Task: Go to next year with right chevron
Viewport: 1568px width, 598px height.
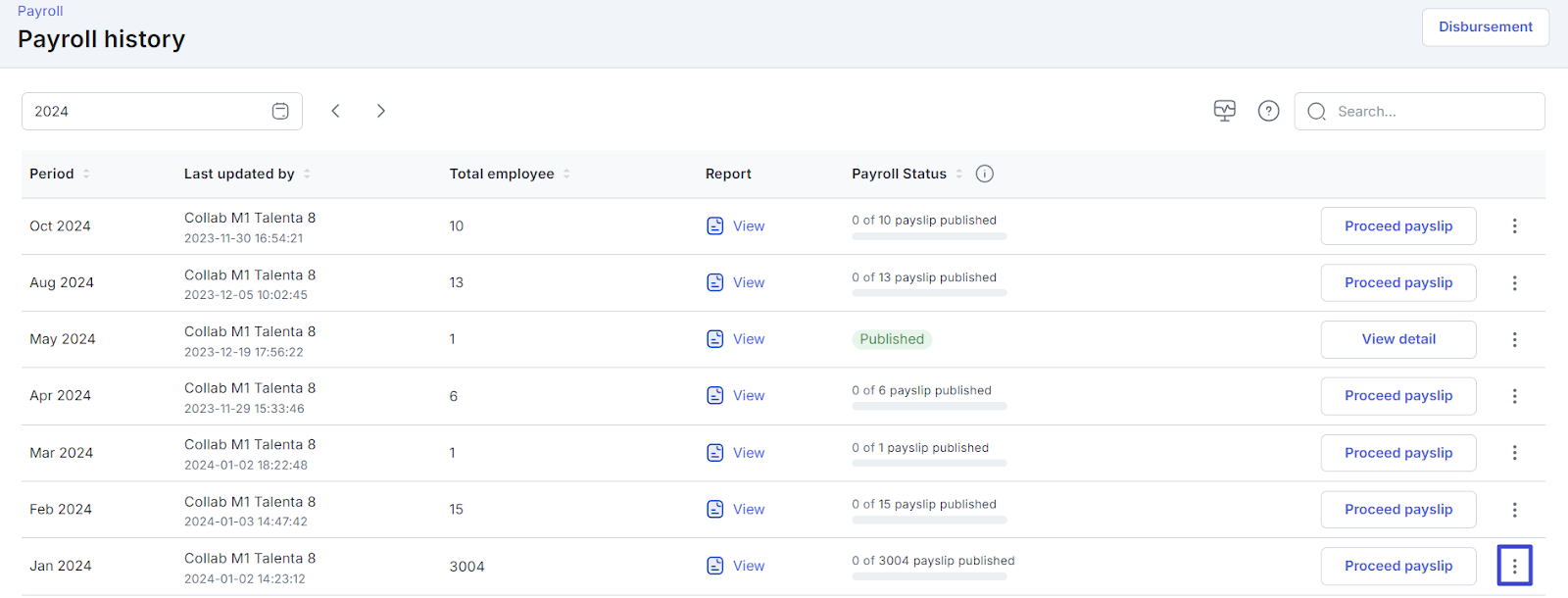Action: coord(380,111)
